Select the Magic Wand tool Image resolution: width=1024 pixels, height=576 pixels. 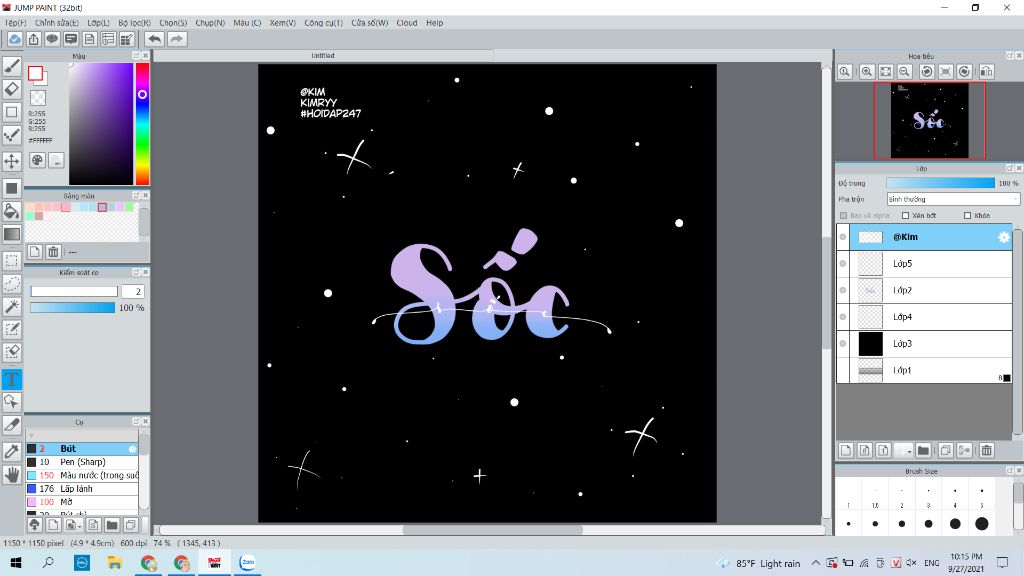(12, 306)
